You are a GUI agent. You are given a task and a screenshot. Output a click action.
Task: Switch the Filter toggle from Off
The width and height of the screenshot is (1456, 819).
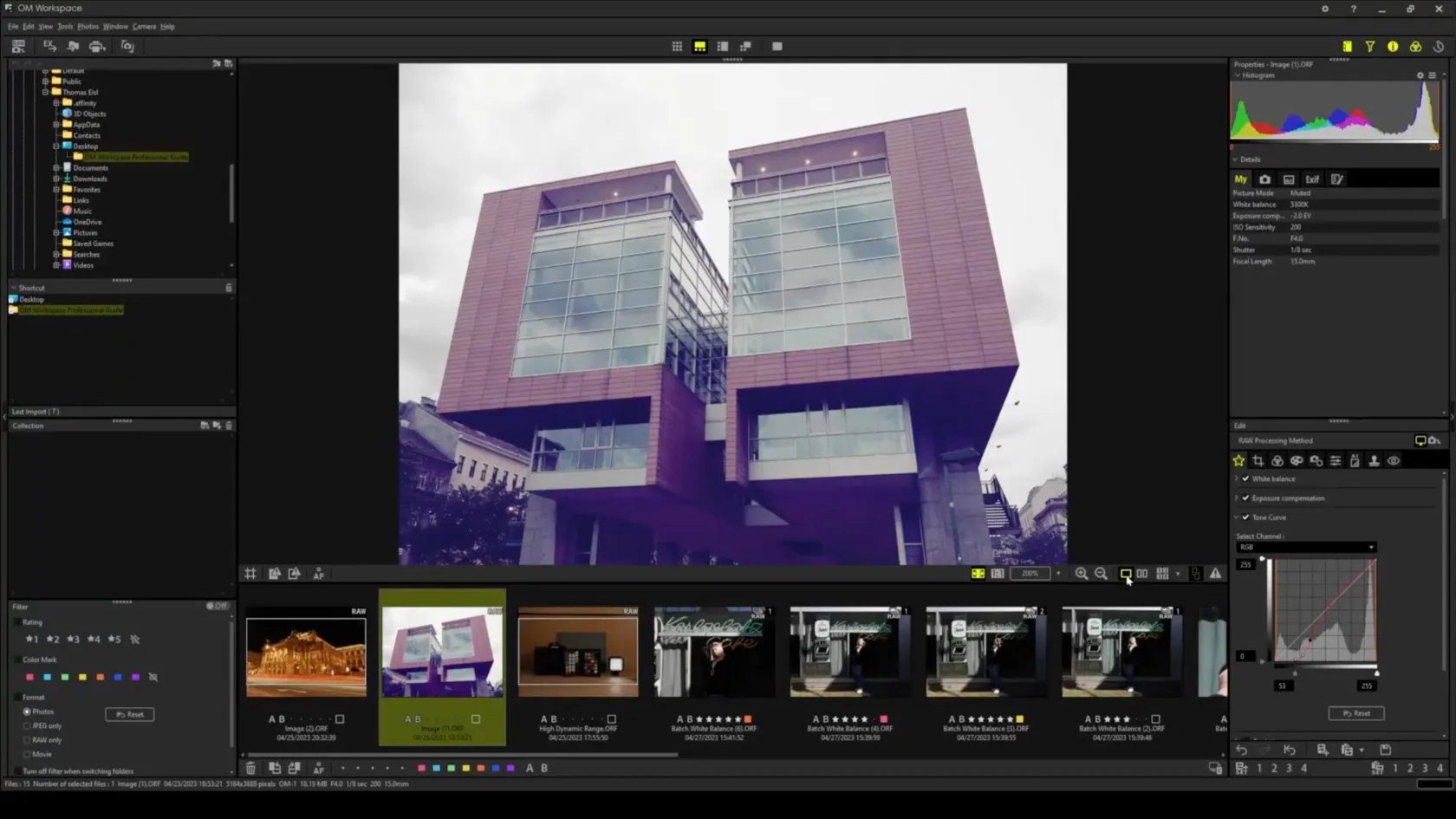pyautogui.click(x=217, y=606)
